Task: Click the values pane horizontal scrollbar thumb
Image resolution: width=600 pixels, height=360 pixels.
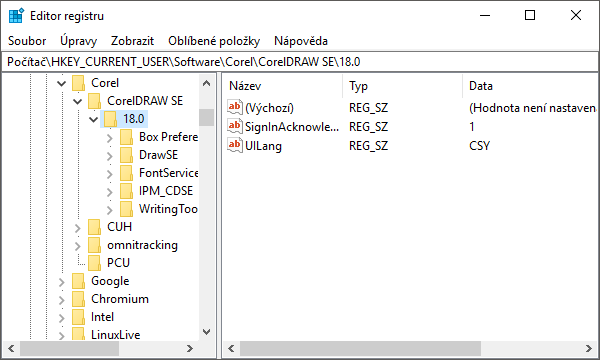Action: 360,349
